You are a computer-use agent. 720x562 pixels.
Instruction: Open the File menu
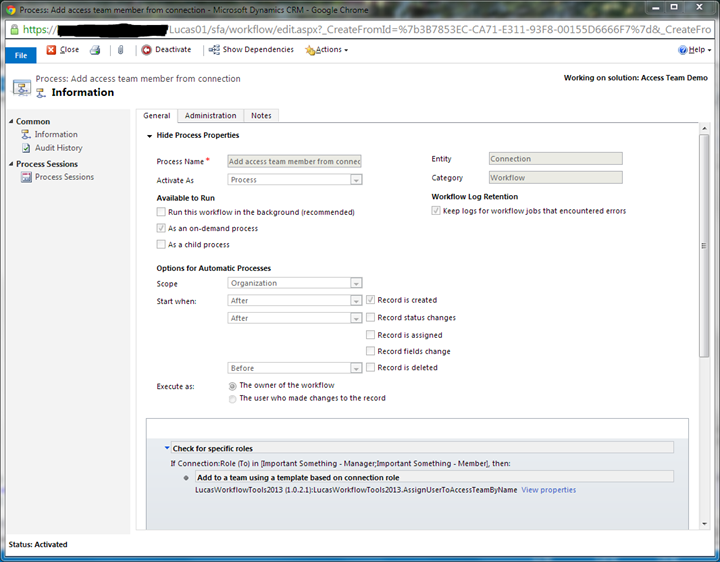tap(21, 55)
